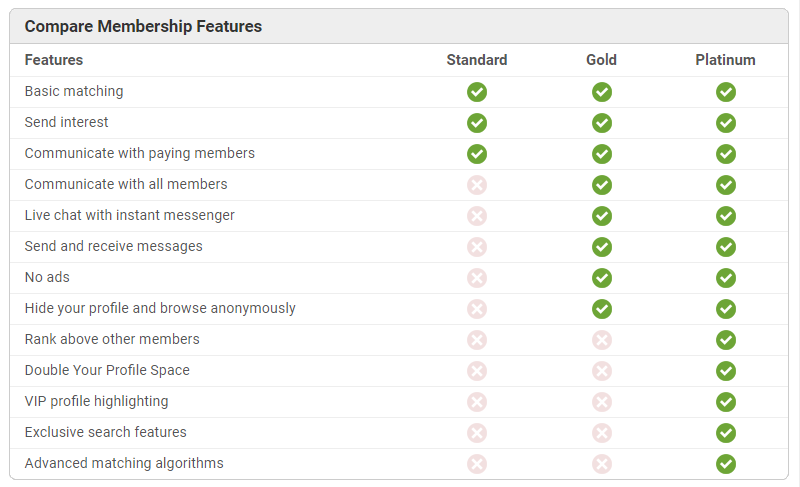The image size is (800, 487).
Task: Click the Rank above other members label
Action: coord(112,339)
